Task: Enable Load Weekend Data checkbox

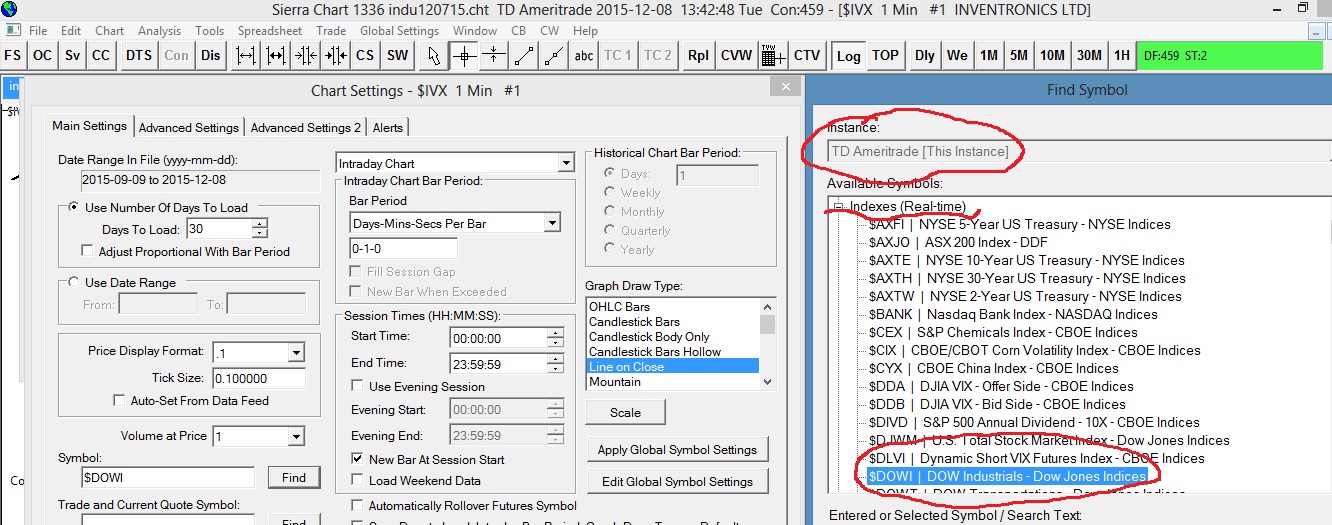Action: (x=358, y=479)
